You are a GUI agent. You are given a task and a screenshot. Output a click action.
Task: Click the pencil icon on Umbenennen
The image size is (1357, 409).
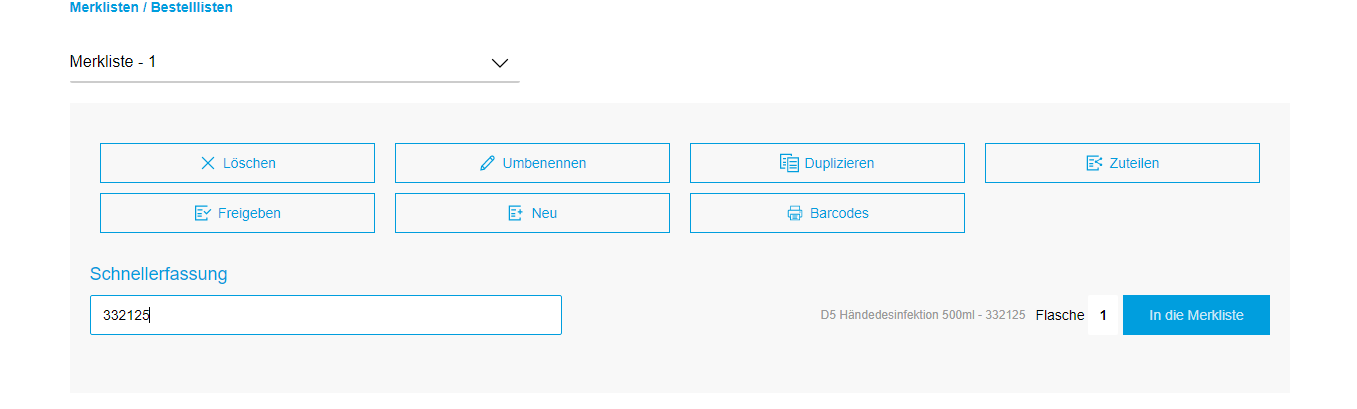[487, 163]
